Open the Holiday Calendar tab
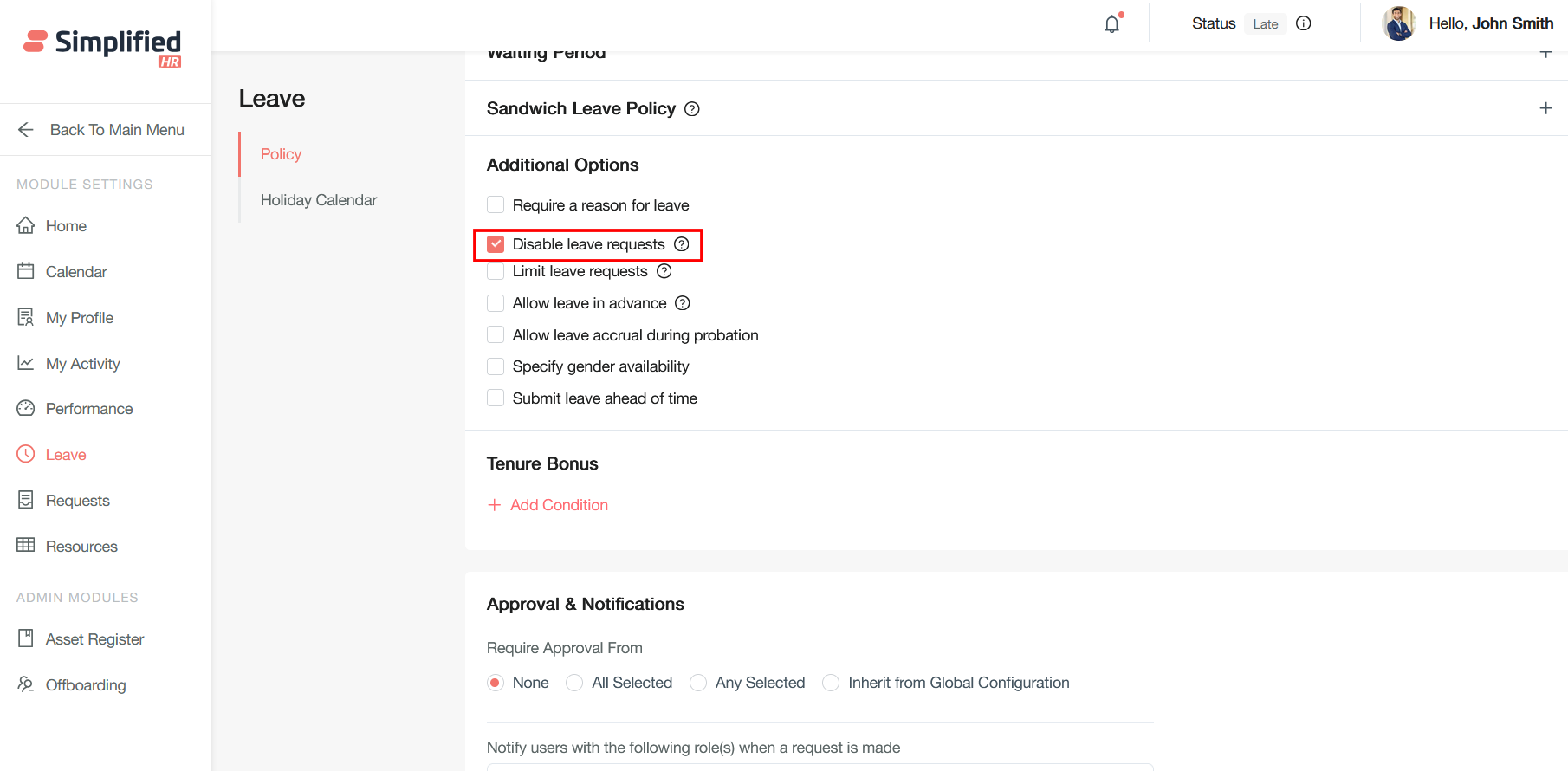 318,200
